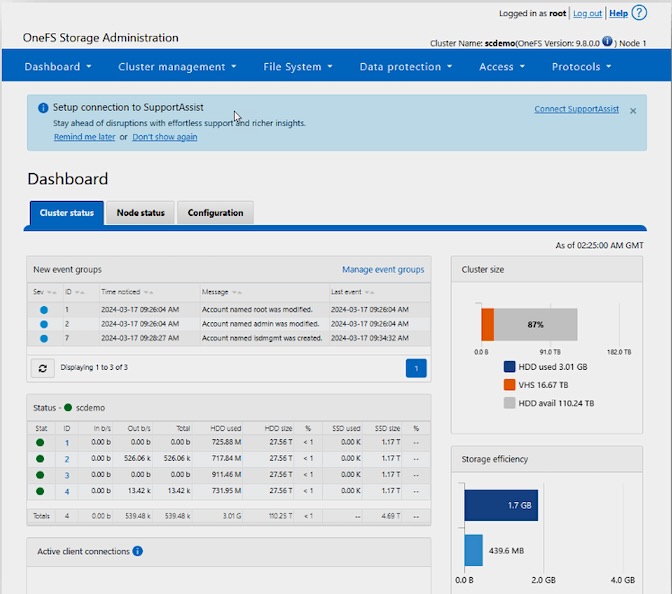Click green status dot for node 2
The width and height of the screenshot is (672, 594).
(40, 459)
